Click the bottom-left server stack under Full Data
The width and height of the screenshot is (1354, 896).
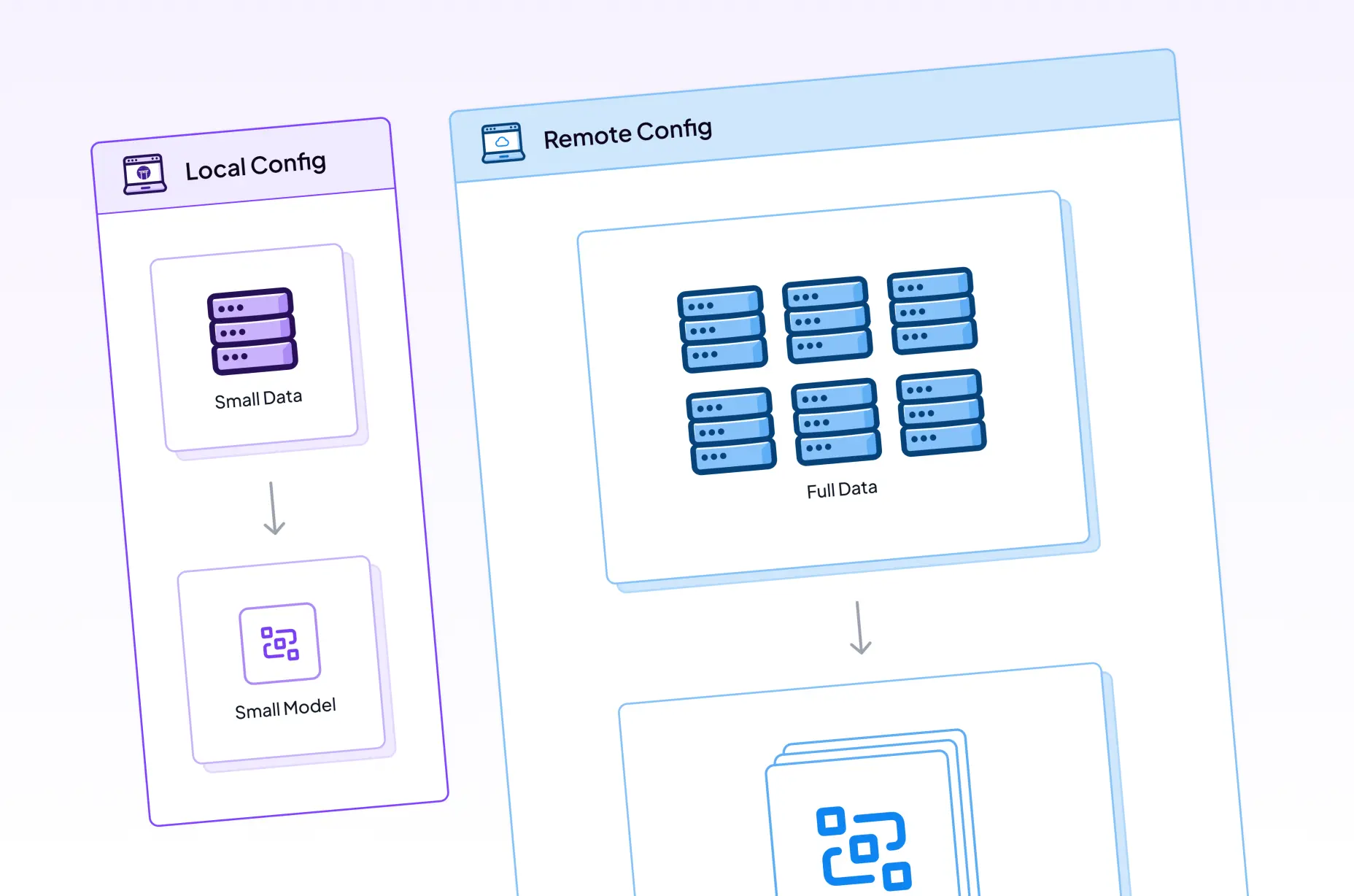[730, 430]
